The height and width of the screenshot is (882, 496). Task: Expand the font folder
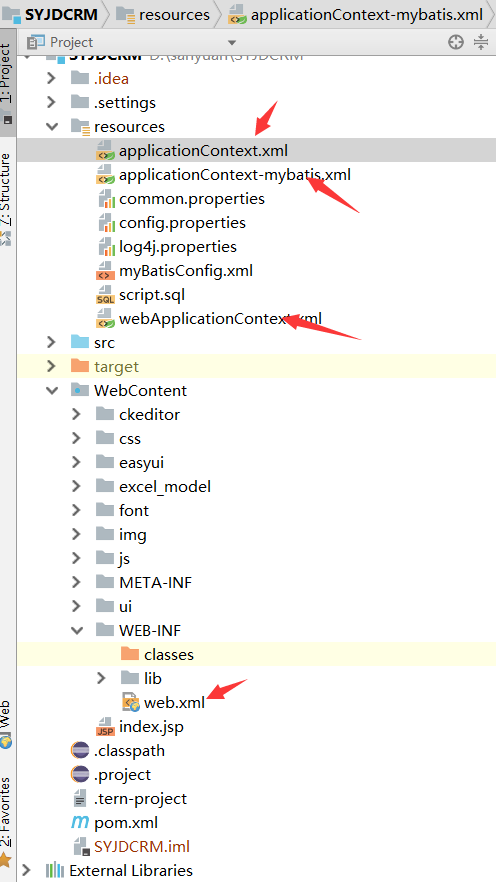coord(76,511)
